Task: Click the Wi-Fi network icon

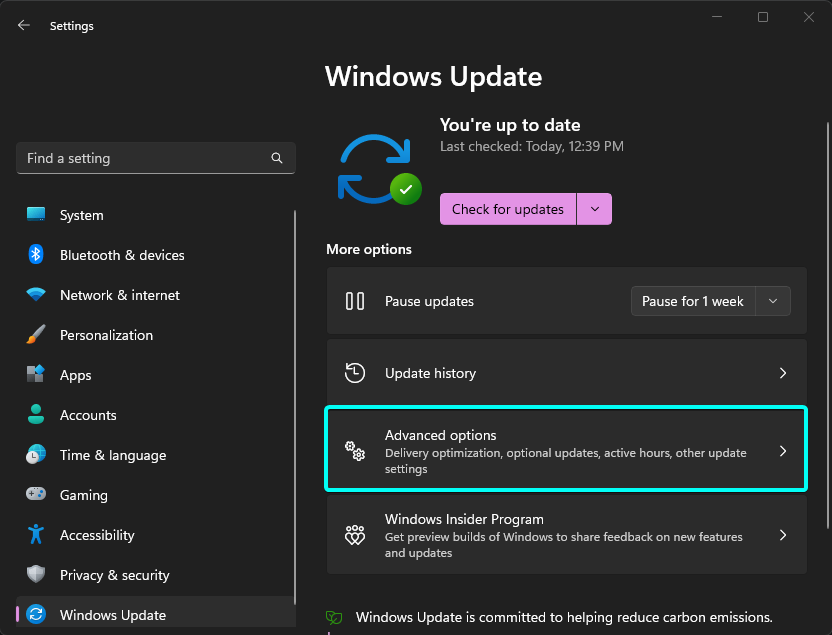Action: tap(36, 294)
